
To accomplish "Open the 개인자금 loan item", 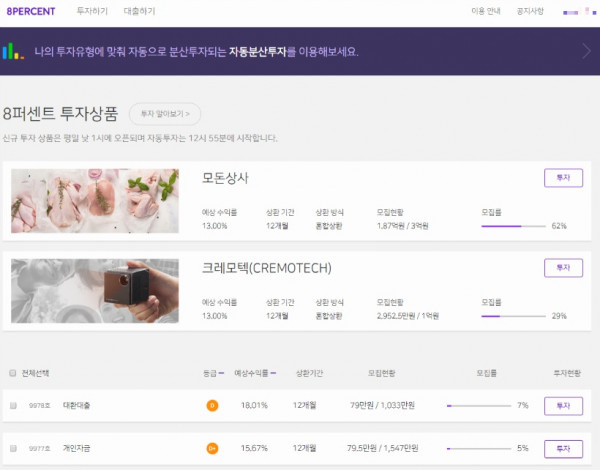I will [76, 448].
